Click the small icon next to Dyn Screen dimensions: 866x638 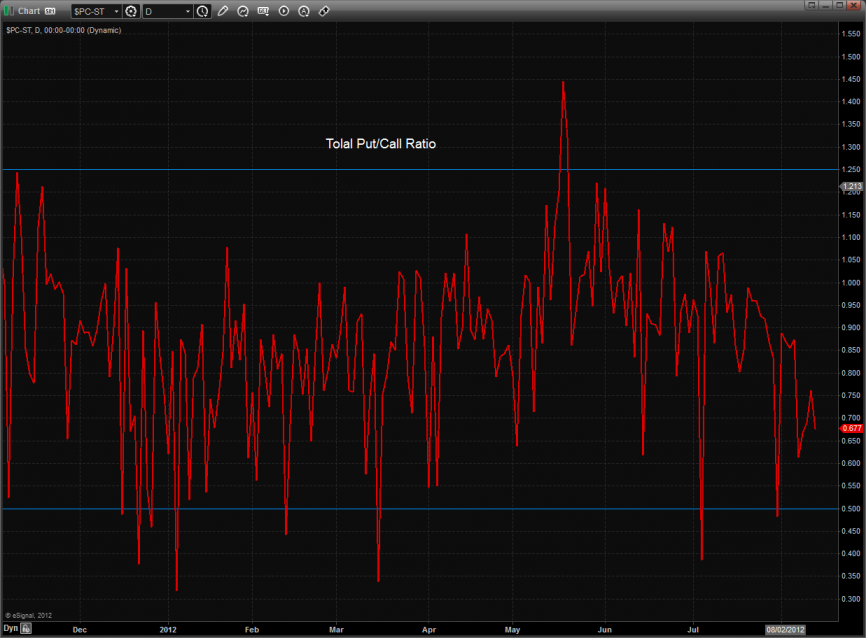(x=26, y=629)
